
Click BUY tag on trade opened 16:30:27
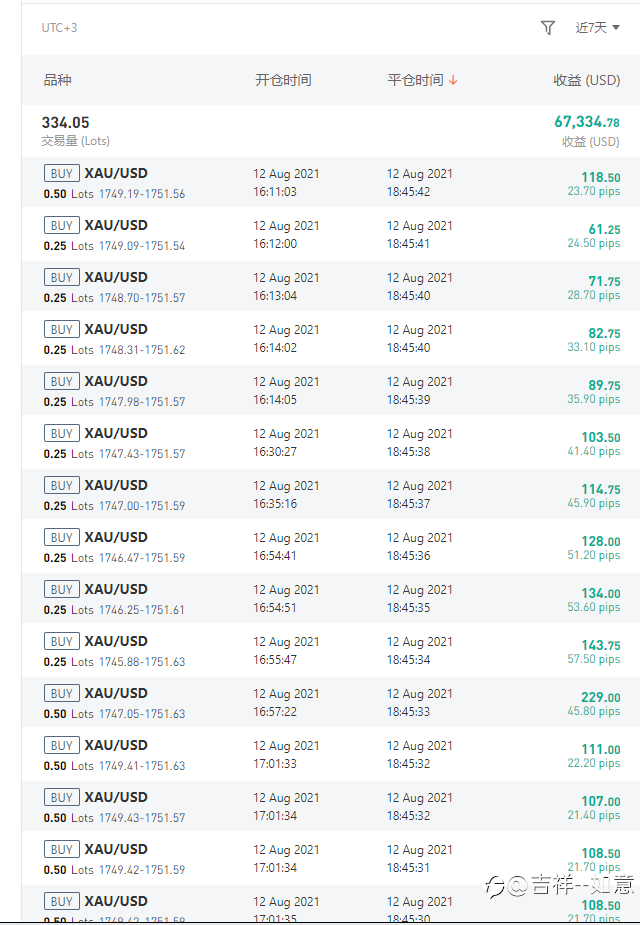[61, 434]
